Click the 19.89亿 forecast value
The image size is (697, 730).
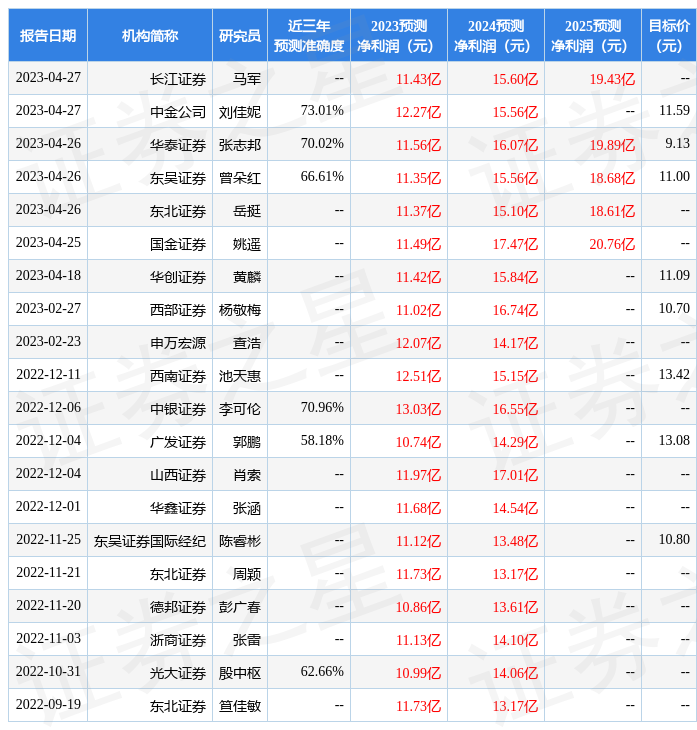tap(612, 145)
